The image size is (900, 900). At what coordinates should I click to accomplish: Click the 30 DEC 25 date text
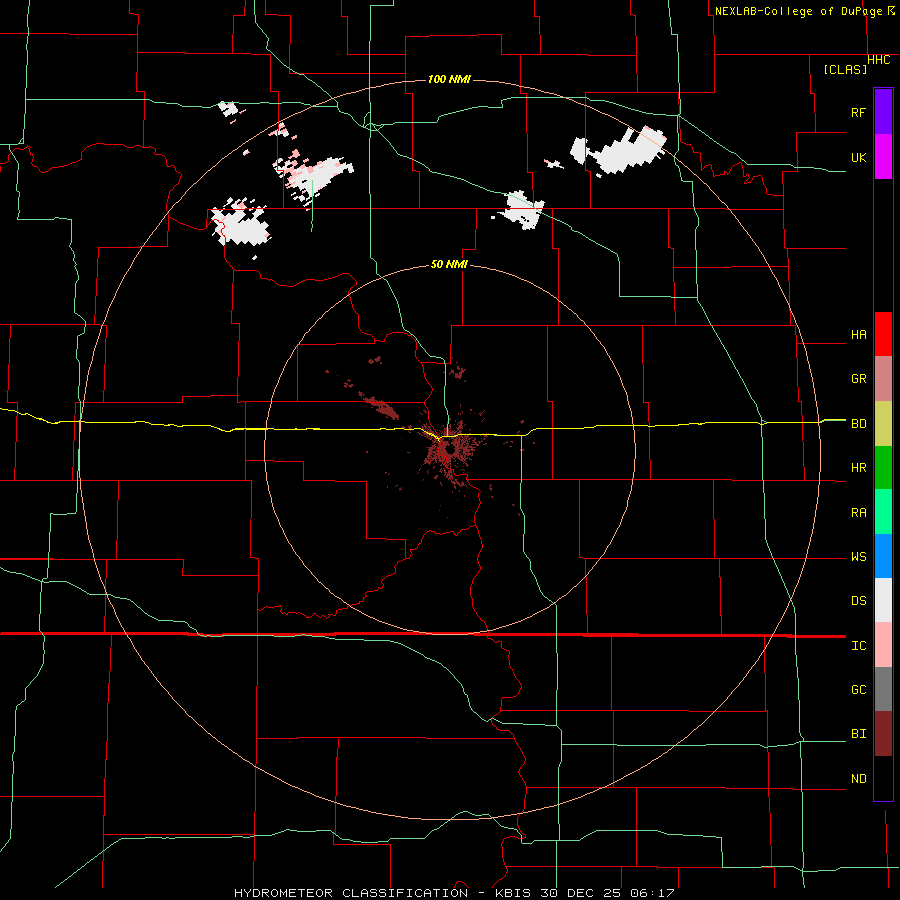pyautogui.click(x=579, y=893)
